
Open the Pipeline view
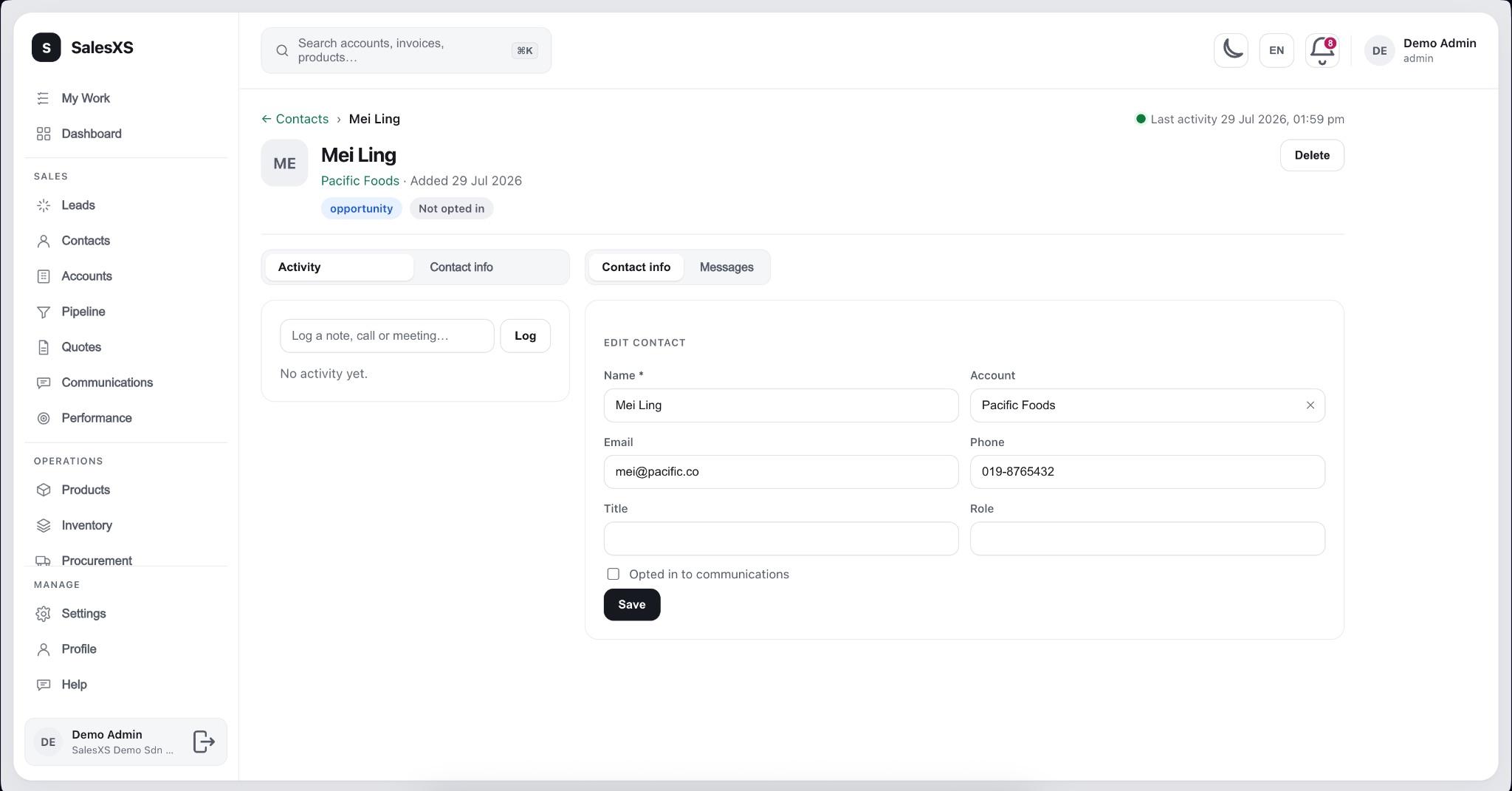coord(126,312)
